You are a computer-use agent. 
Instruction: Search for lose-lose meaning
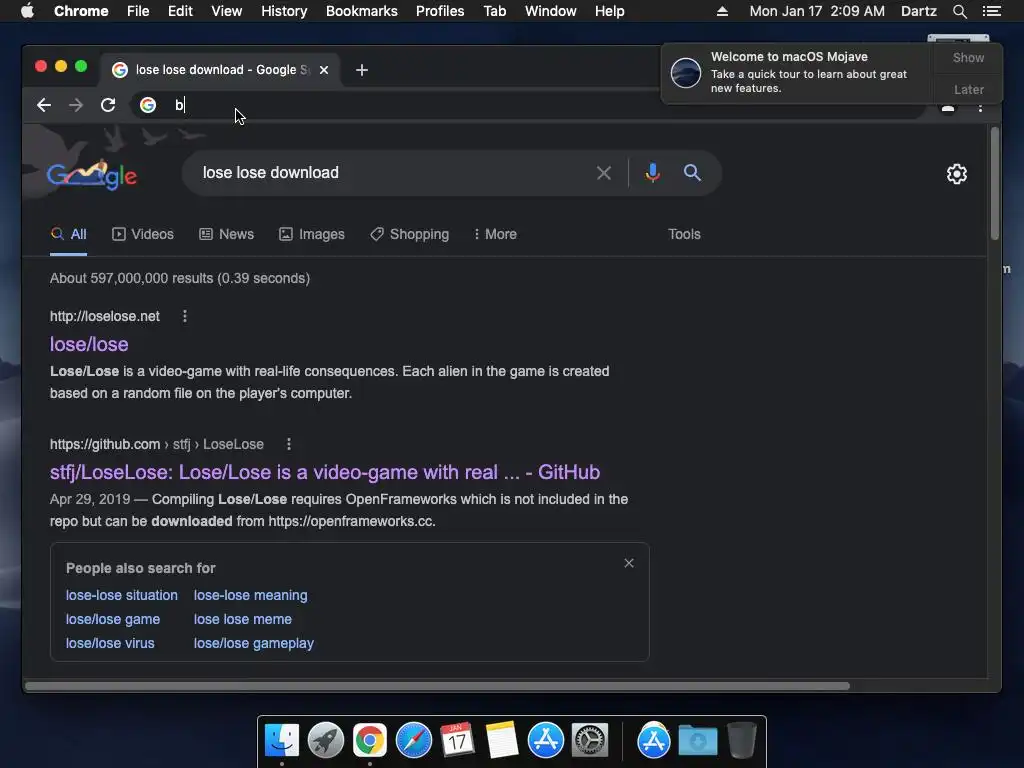251,596
